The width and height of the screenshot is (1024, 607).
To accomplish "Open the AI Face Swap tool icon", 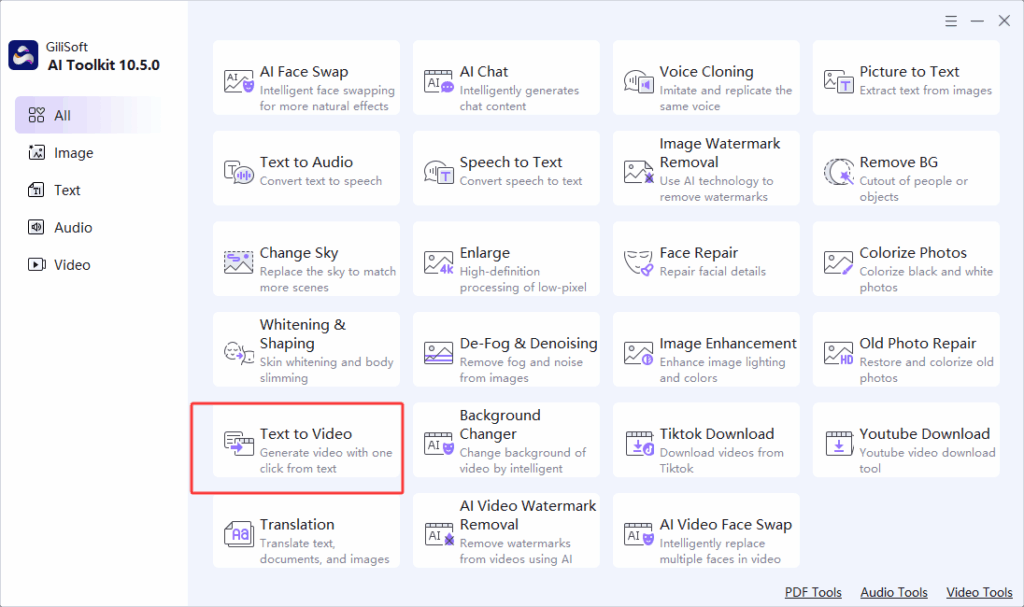I will point(238,82).
